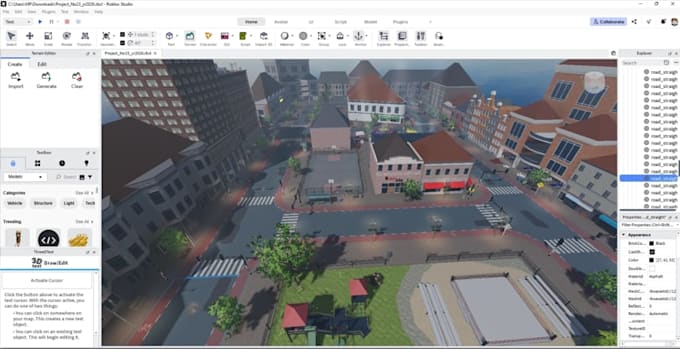Screen dimensions: 680x364
Task: Collapse the Appearance properties section
Action: [624, 234]
